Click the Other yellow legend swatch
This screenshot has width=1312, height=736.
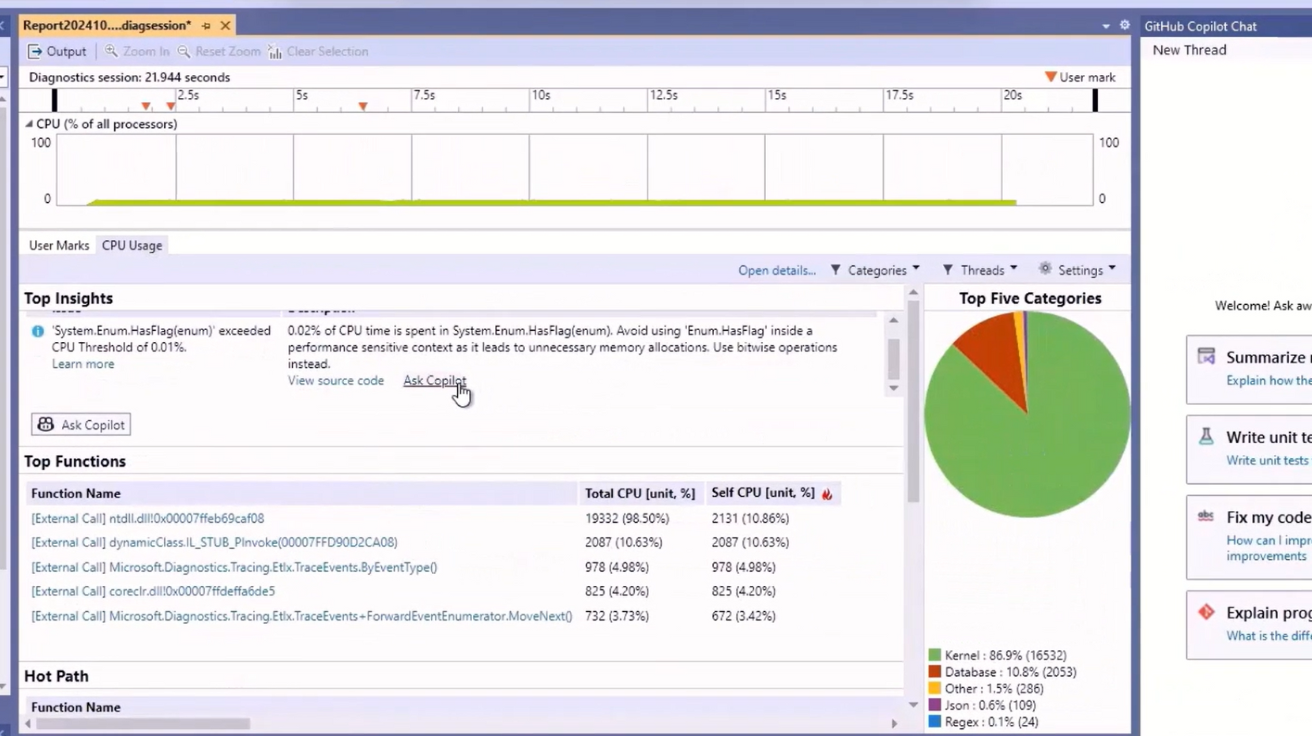pos(935,689)
